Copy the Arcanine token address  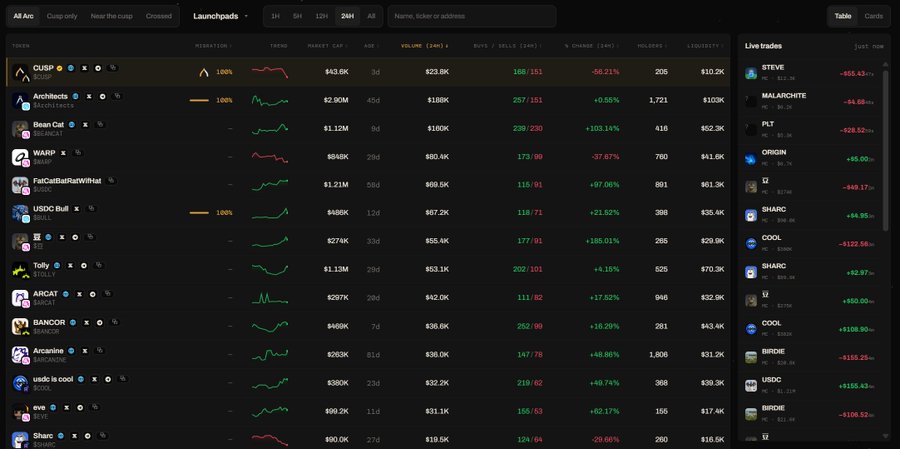[100, 351]
